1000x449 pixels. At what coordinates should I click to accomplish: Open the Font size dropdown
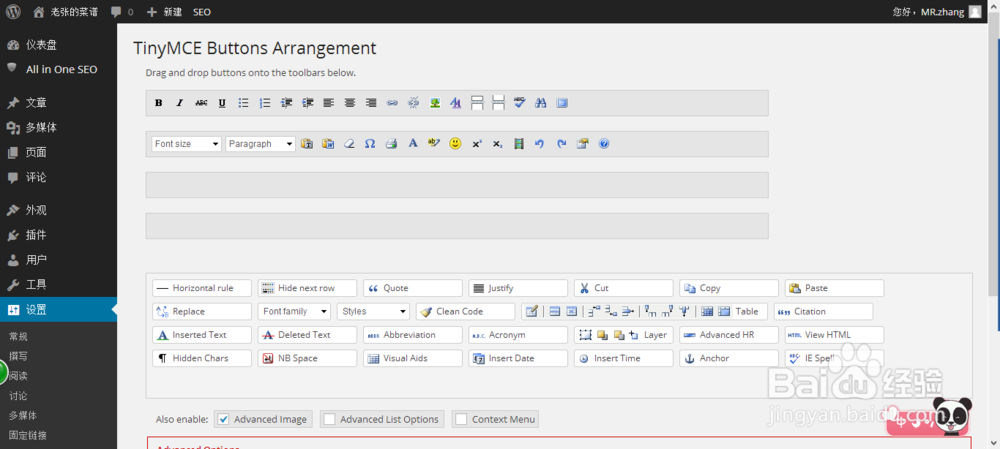click(186, 144)
